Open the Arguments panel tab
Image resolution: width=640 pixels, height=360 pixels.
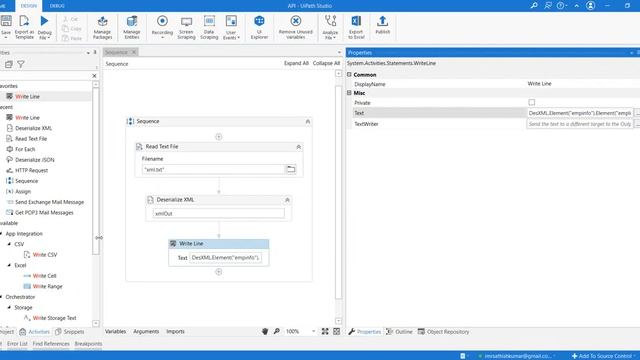coord(146,331)
